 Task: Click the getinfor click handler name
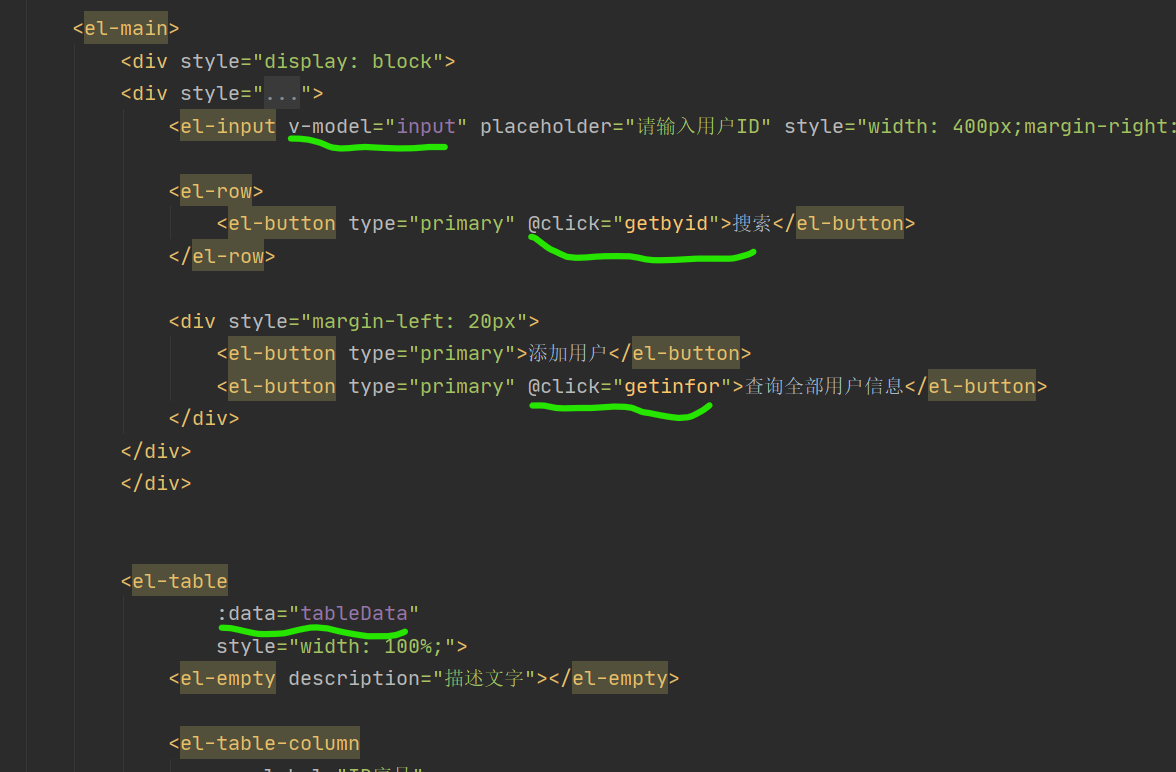(672, 386)
